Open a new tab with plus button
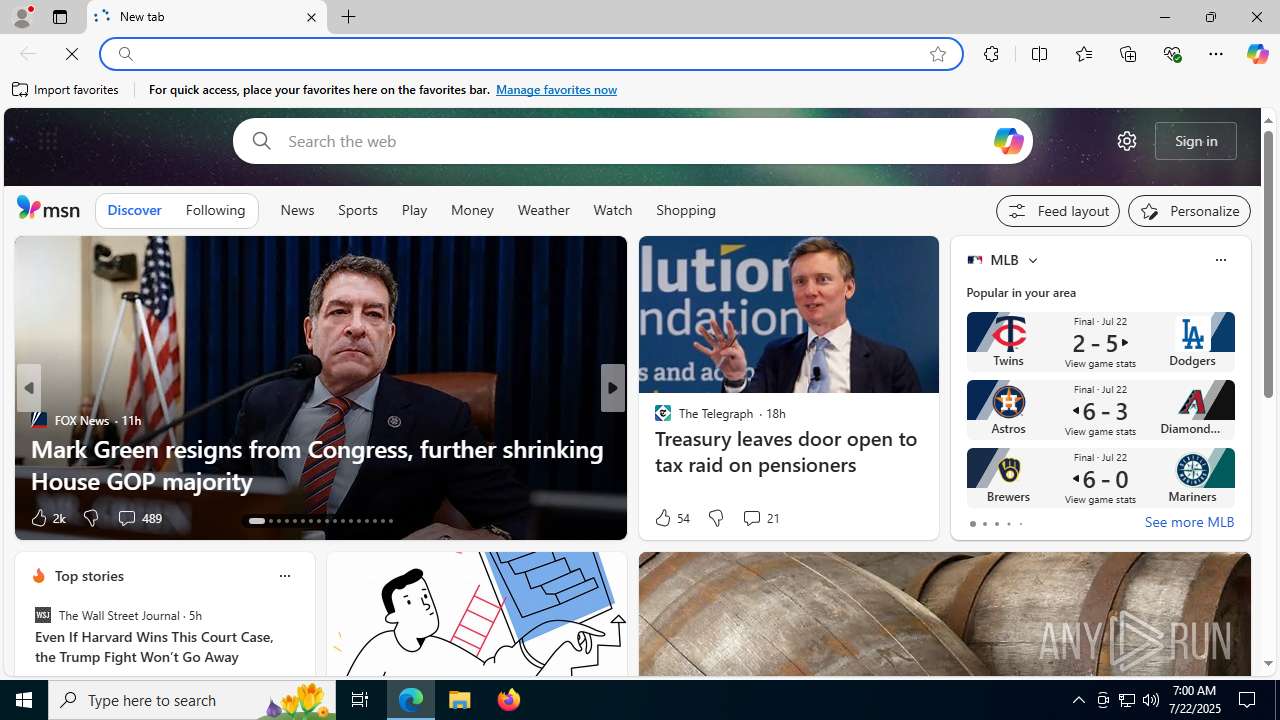This screenshot has width=1280, height=720. pos(349,17)
